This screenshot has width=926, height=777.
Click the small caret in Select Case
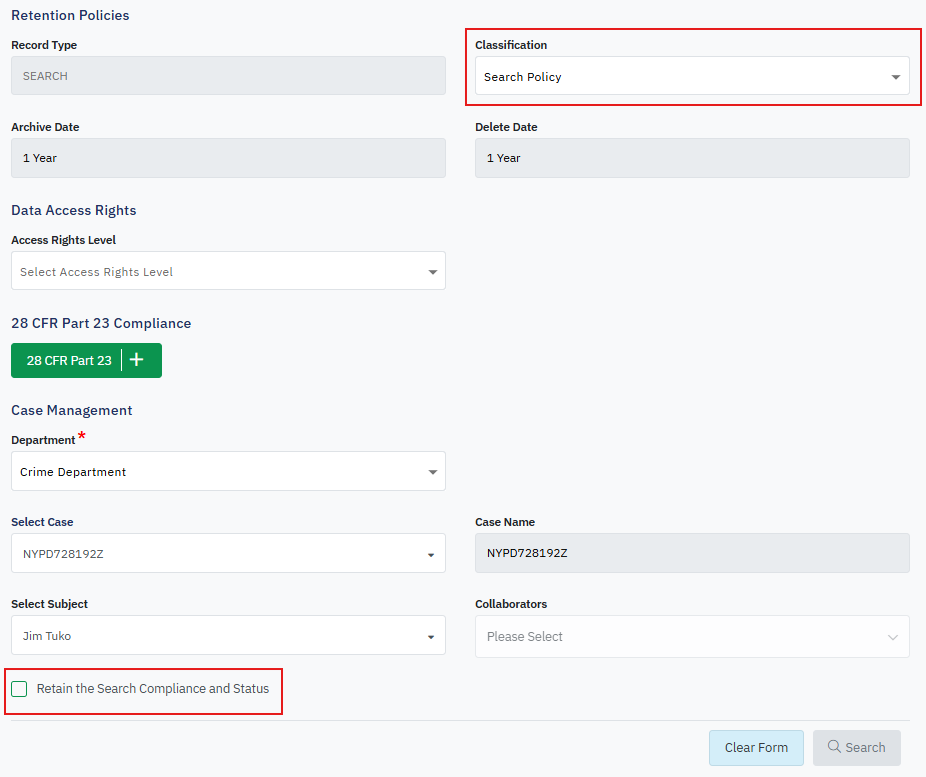click(x=431, y=554)
